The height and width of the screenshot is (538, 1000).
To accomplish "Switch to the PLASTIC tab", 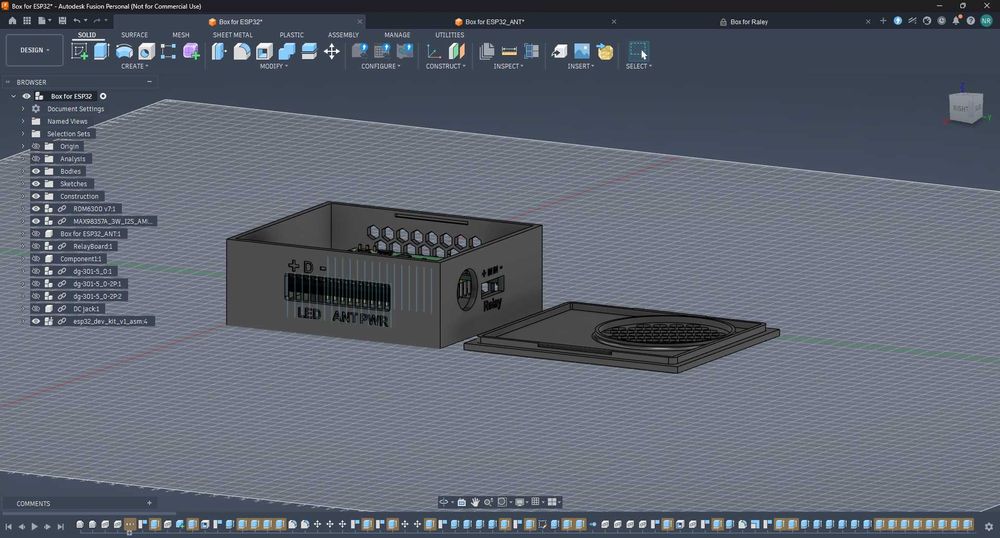I will click(291, 35).
